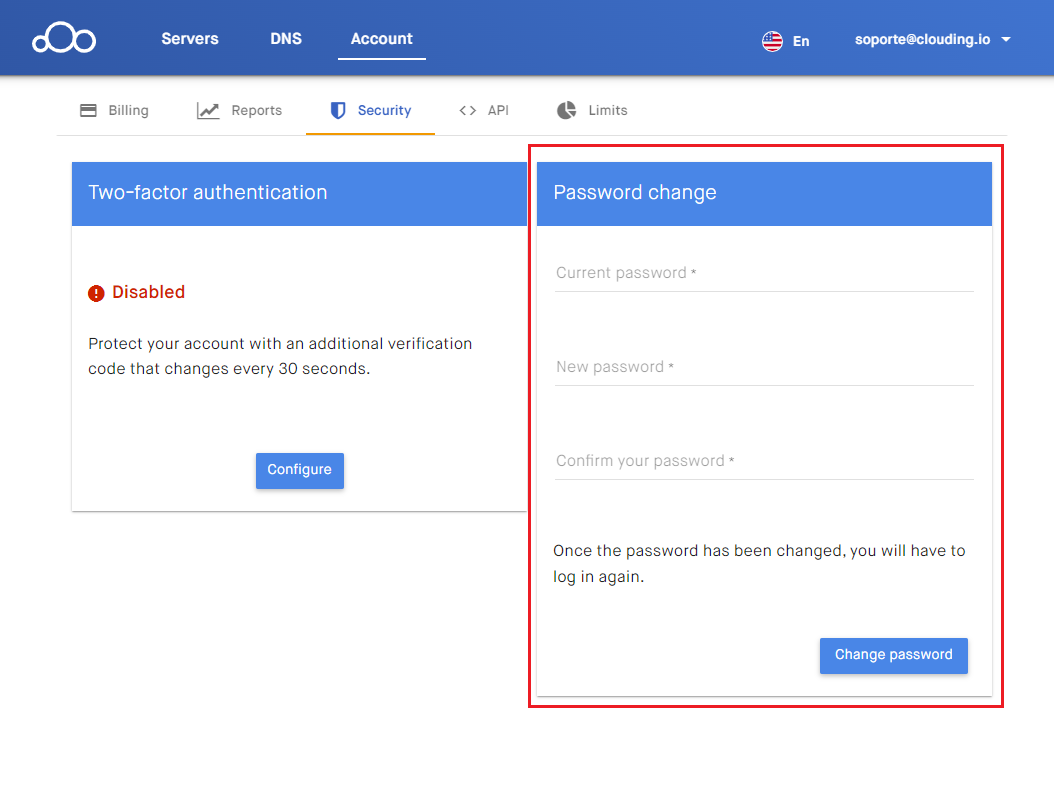Image resolution: width=1054 pixels, height=790 pixels.
Task: Select the Account menu item
Action: coord(381,39)
